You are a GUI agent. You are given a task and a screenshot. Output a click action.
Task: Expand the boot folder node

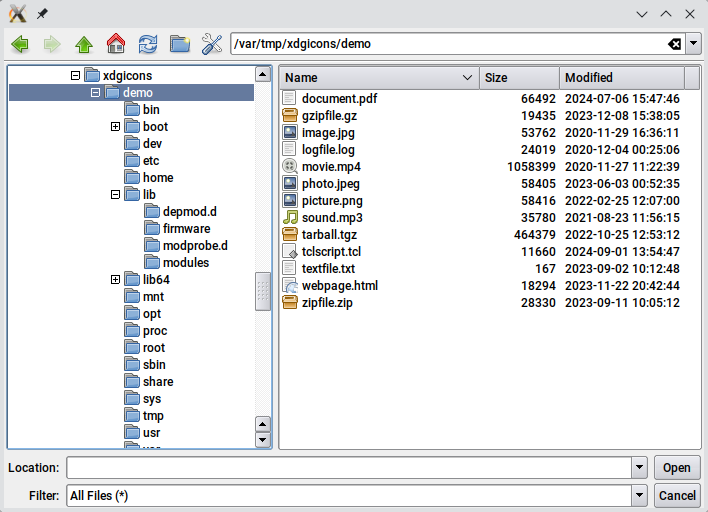(x=115, y=126)
